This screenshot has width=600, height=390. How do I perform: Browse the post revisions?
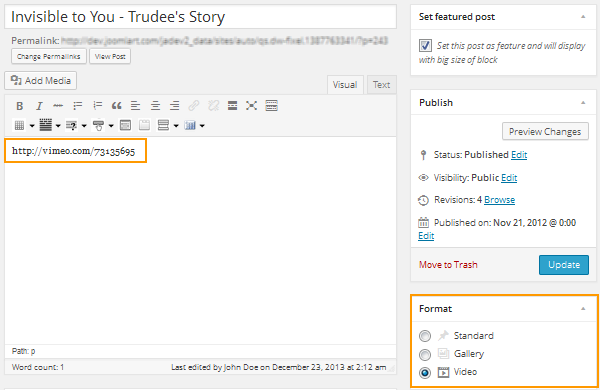click(499, 200)
